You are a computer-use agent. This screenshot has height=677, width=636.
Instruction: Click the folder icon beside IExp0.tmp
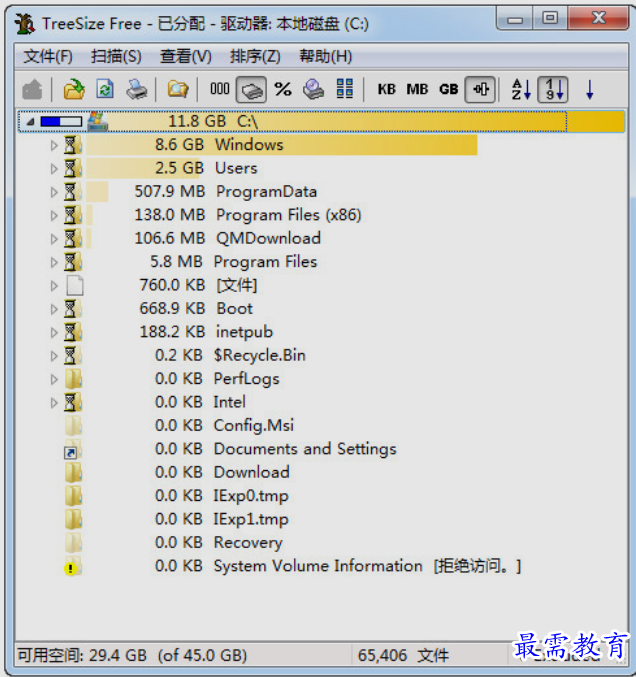click(x=73, y=496)
